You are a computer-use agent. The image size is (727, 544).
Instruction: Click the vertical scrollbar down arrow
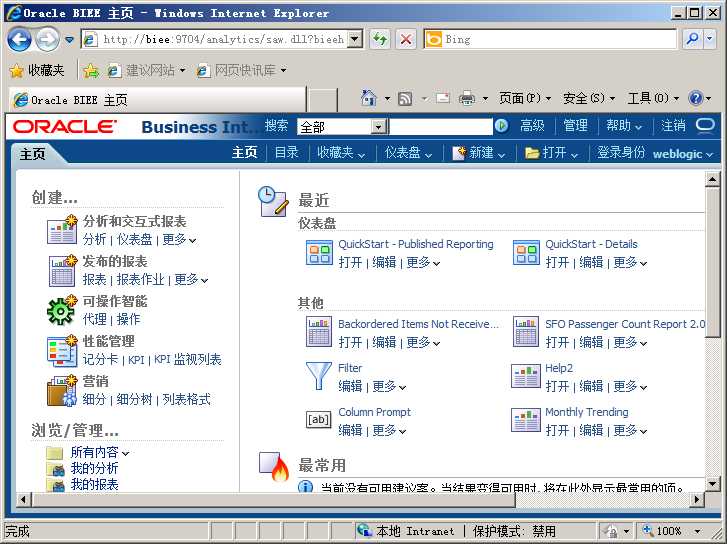[712, 484]
